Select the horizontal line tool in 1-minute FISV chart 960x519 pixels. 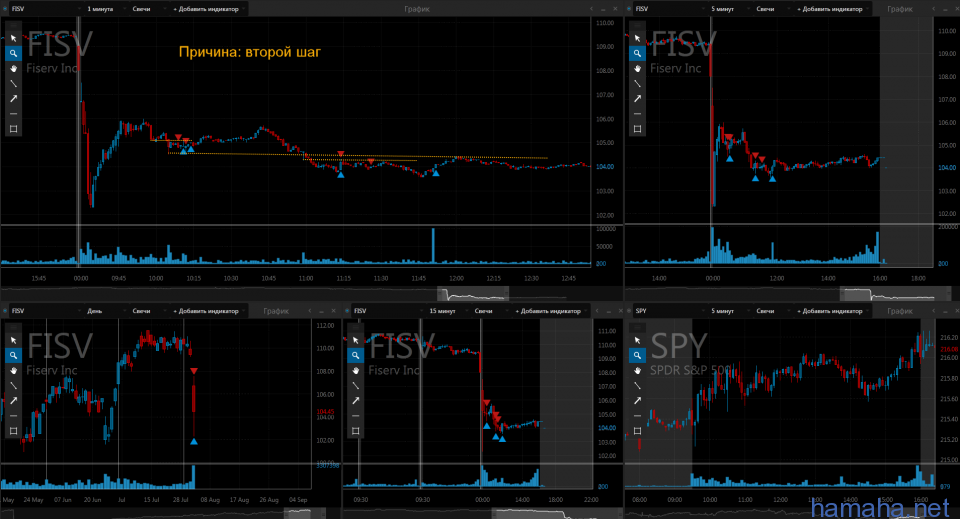point(13,114)
